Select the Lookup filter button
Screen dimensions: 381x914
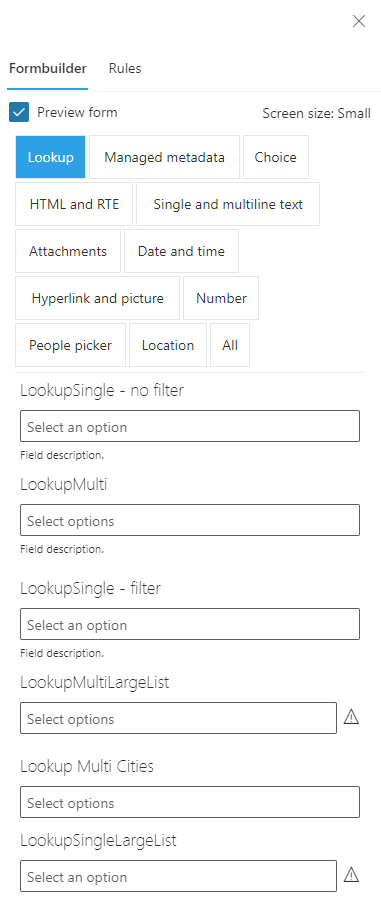[51, 157]
